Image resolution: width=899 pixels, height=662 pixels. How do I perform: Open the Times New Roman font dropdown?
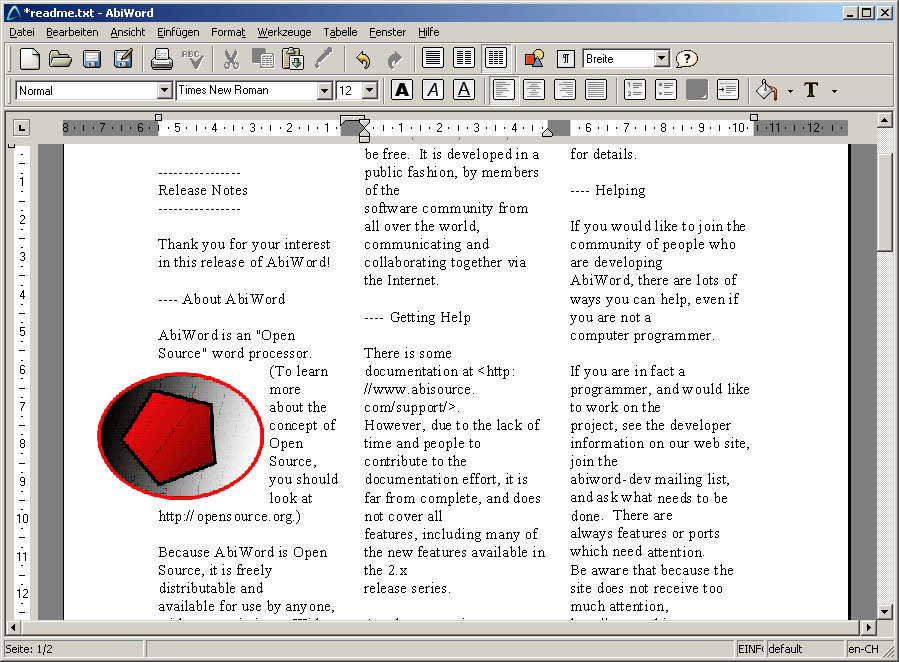(325, 90)
